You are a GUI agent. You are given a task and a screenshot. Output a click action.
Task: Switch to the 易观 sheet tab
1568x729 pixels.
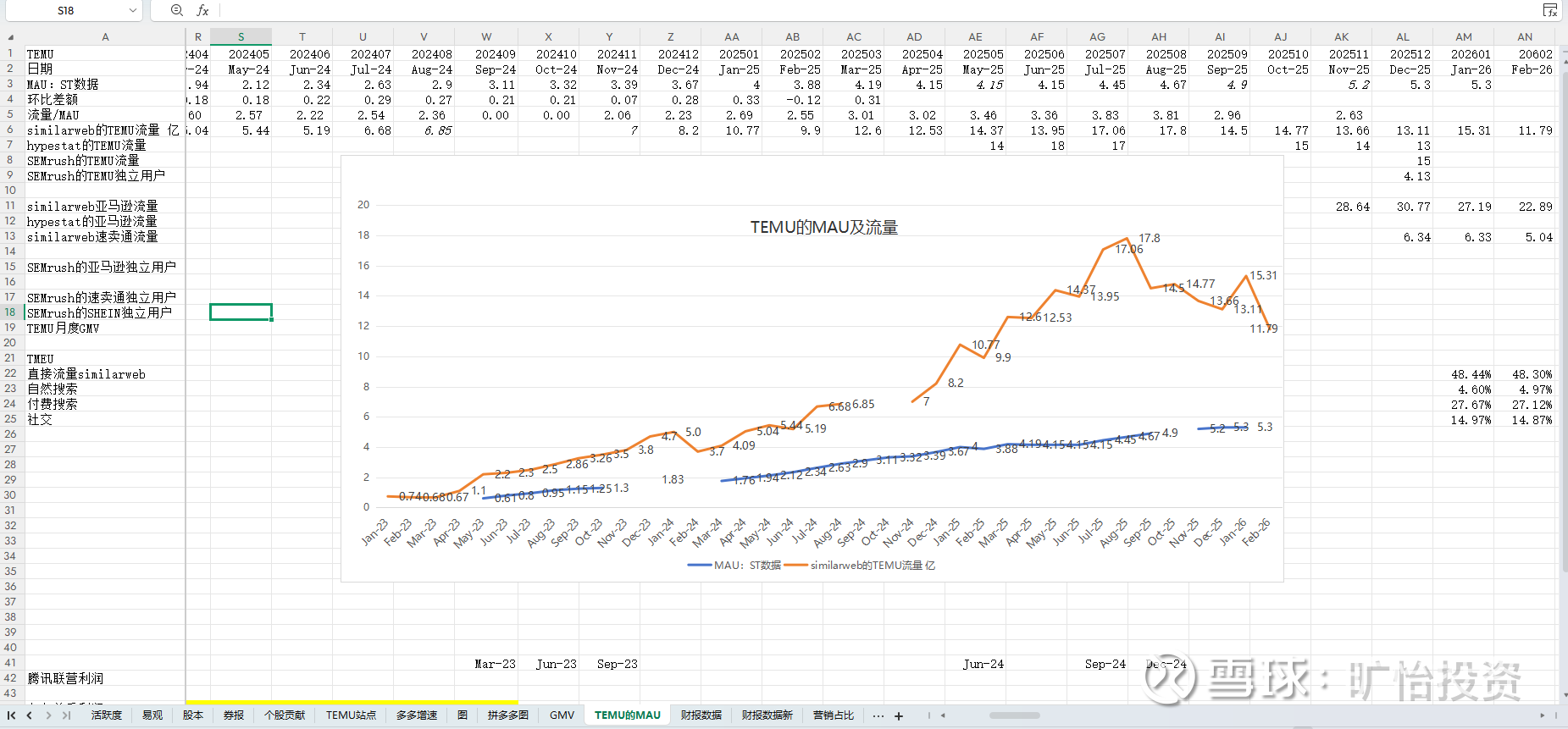point(152,715)
